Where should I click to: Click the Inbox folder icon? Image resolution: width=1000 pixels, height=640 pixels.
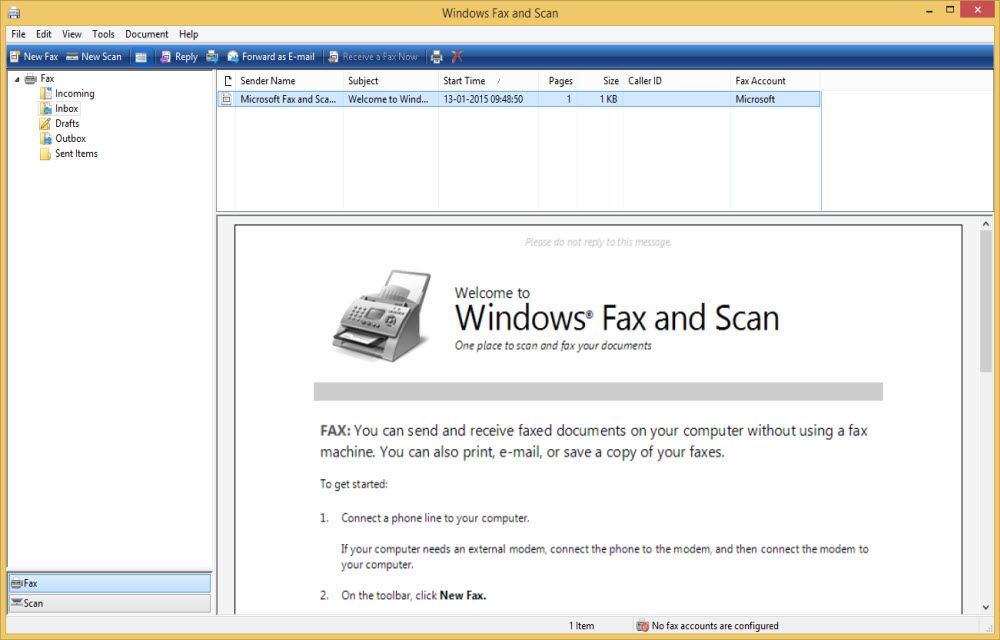[x=45, y=108]
